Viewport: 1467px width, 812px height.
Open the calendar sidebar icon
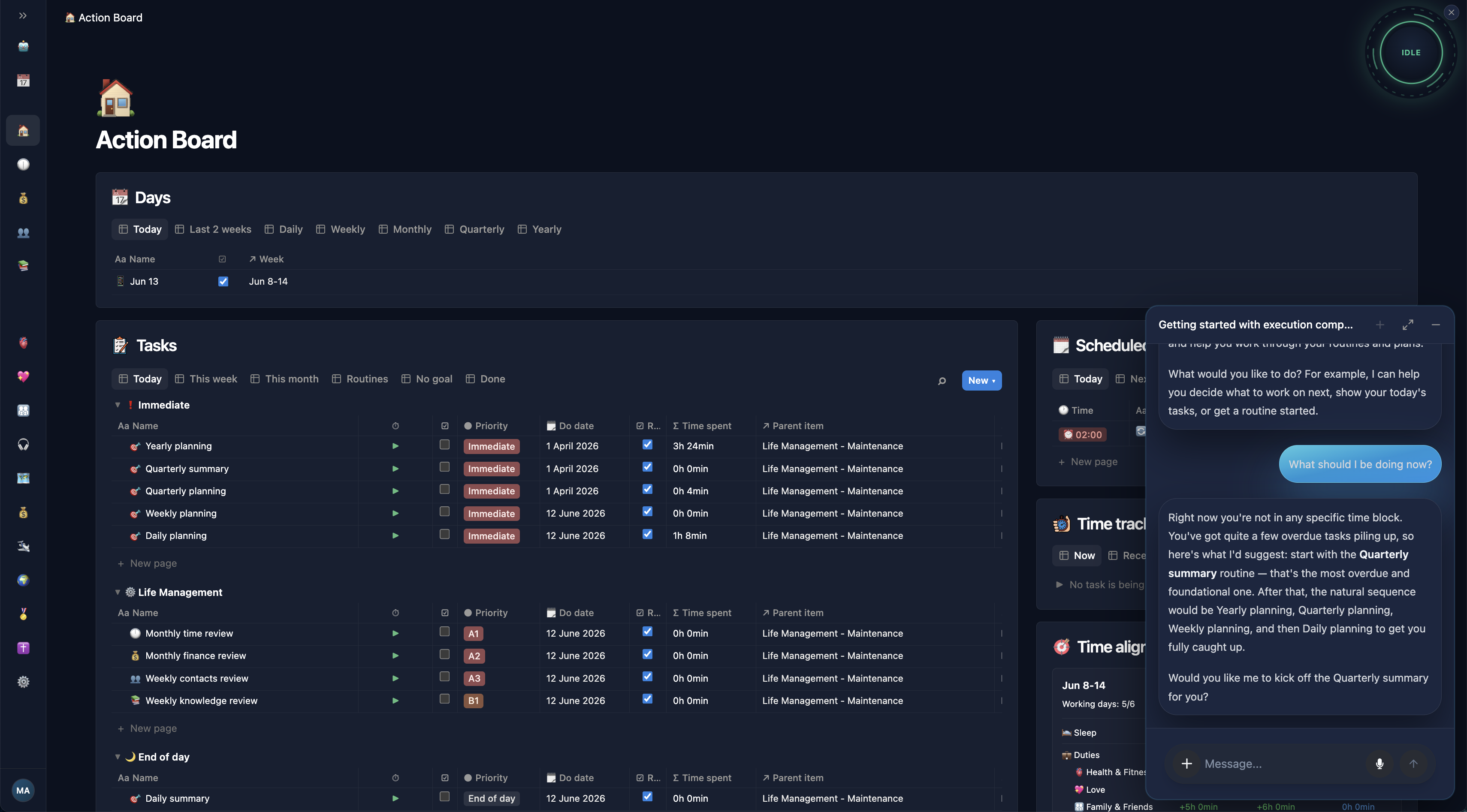23,80
